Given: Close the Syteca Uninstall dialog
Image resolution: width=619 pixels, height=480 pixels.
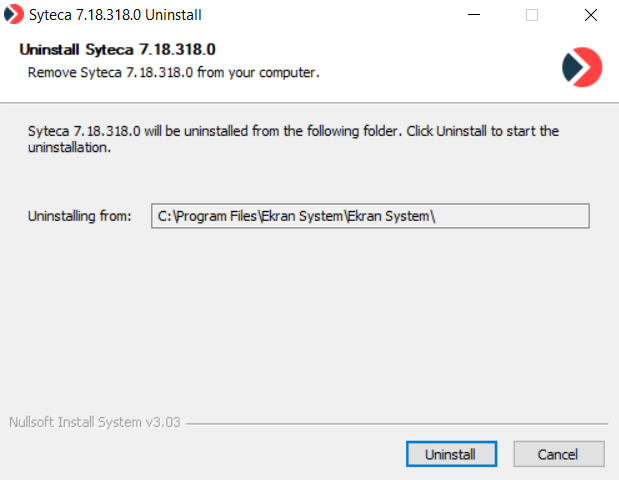Looking at the screenshot, I should coord(590,15).
